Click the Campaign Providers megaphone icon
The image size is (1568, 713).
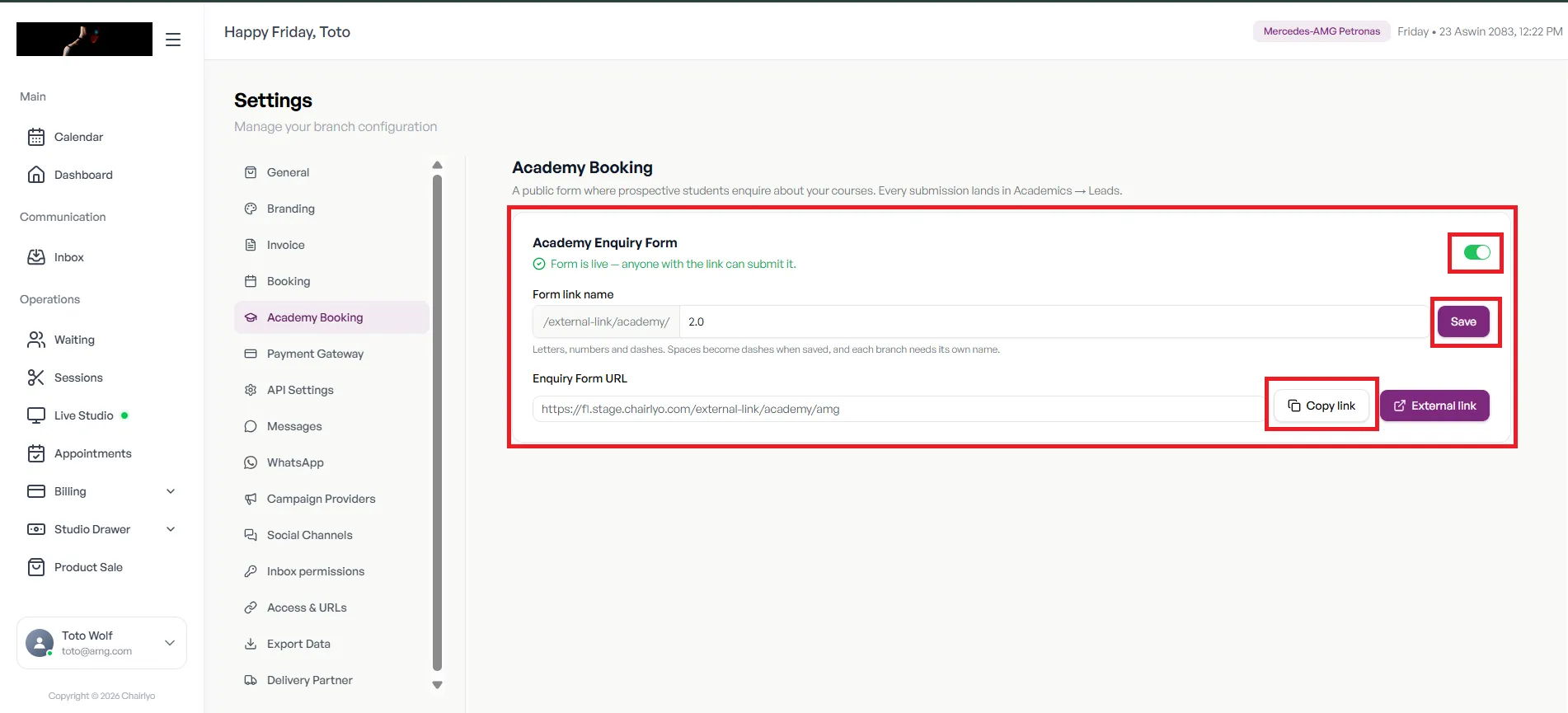tap(251, 499)
